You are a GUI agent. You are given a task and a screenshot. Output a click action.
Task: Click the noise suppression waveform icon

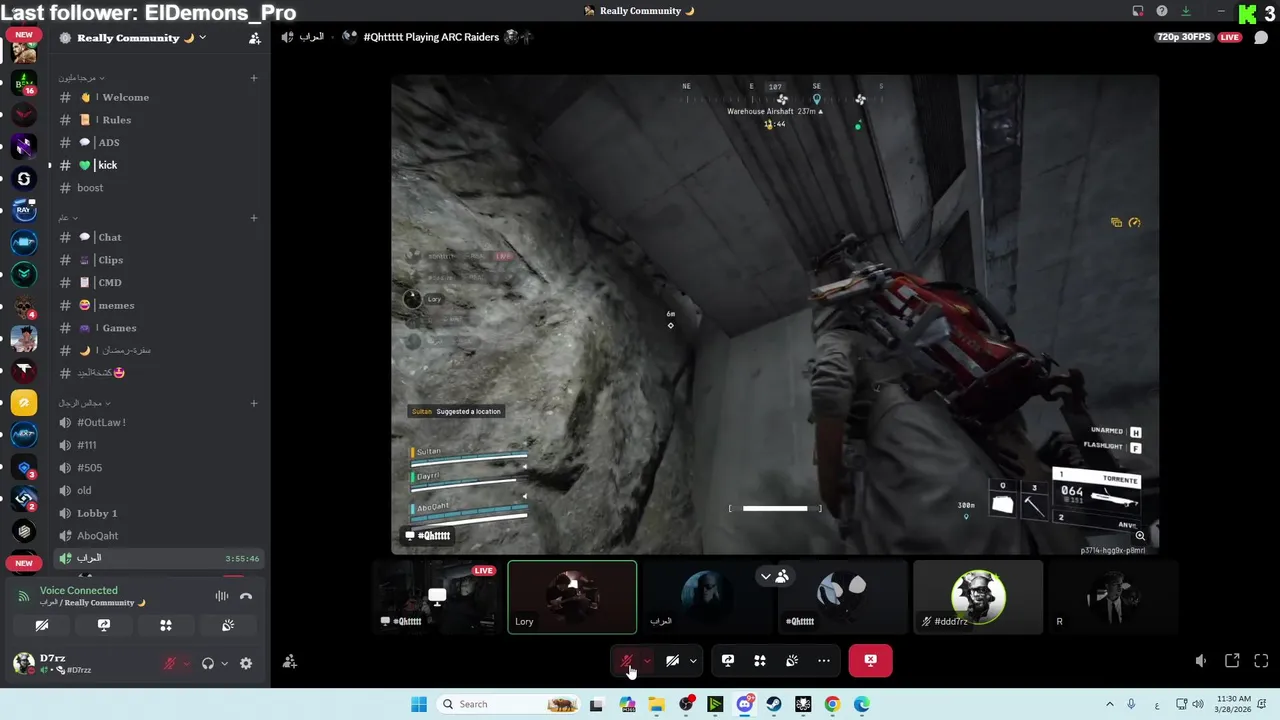click(x=222, y=596)
